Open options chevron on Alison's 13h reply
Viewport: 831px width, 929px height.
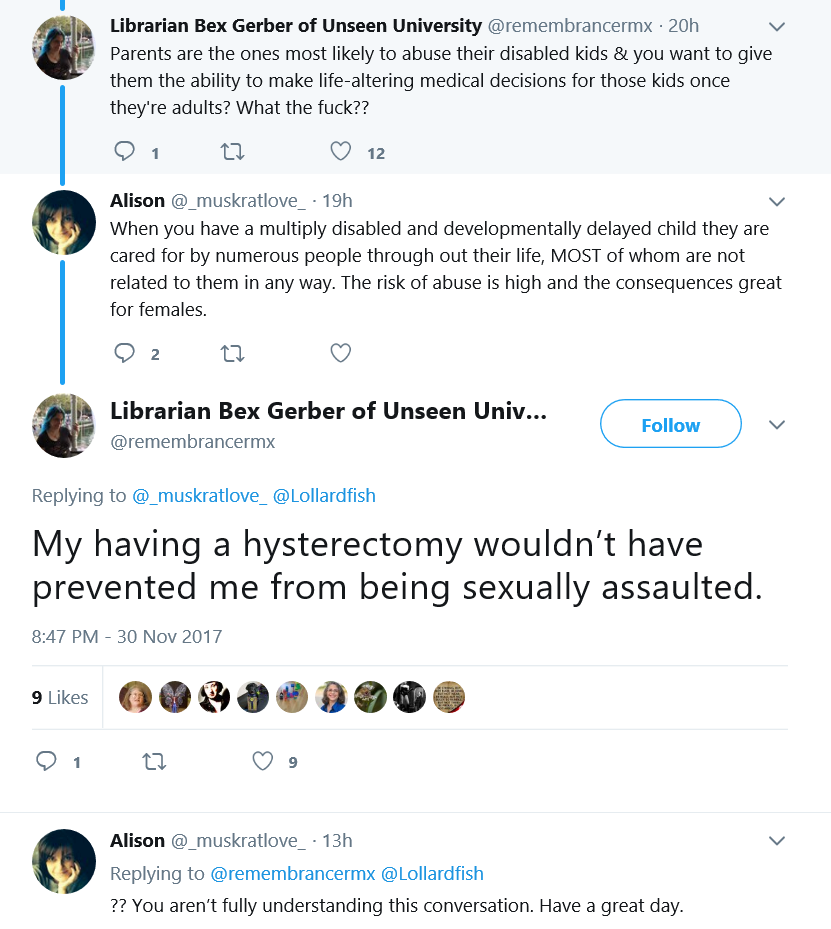777,841
